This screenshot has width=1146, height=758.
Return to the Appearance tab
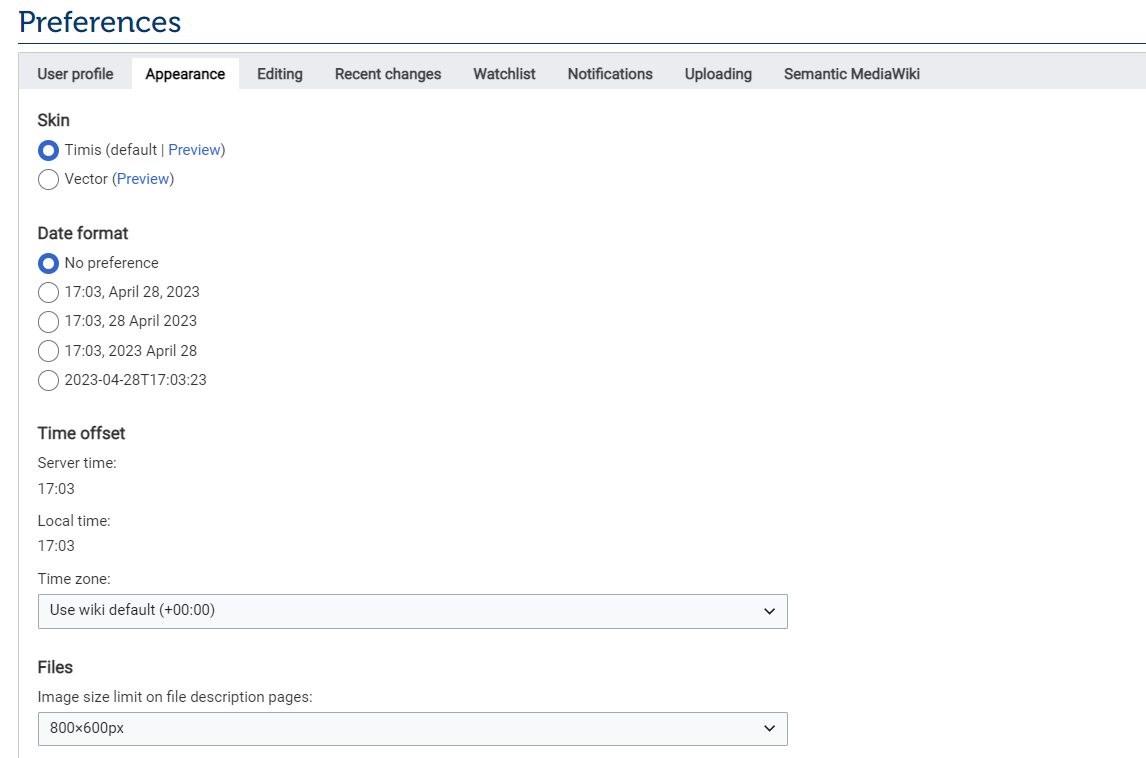(185, 73)
